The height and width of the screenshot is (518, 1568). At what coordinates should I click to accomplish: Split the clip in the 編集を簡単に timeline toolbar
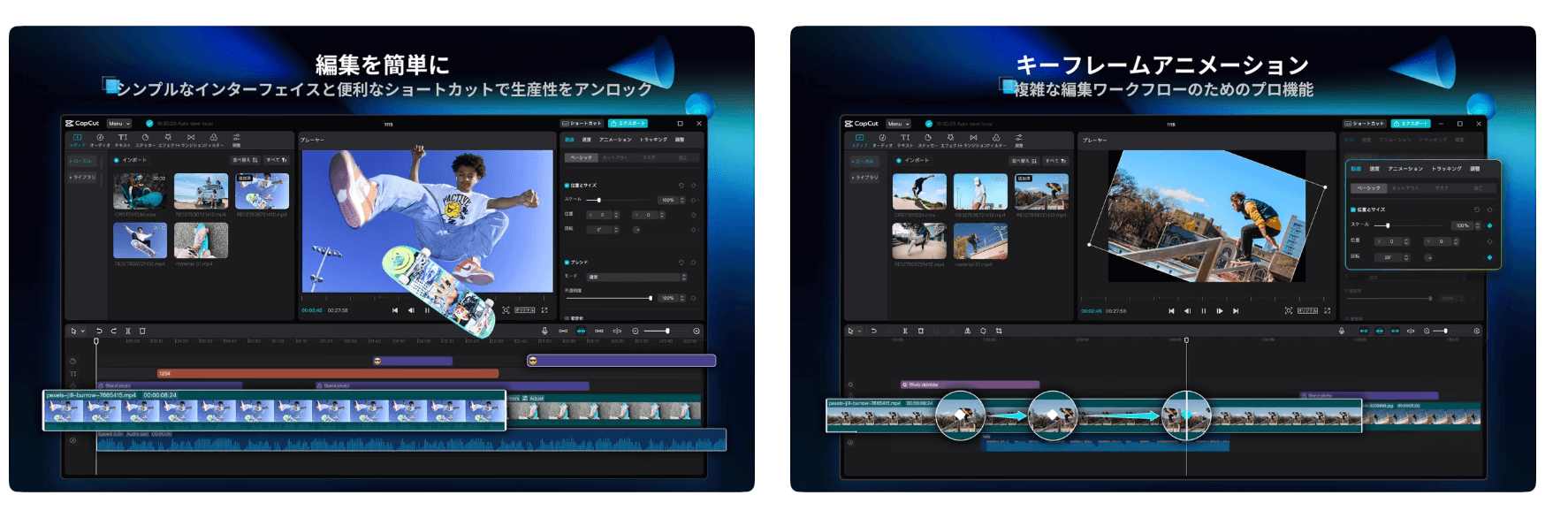click(x=128, y=331)
